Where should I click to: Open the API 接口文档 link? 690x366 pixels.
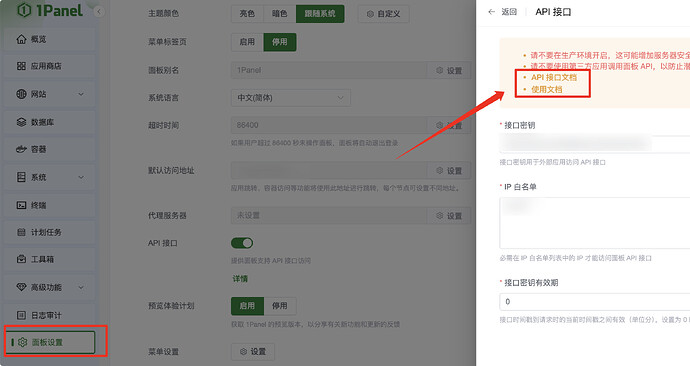click(x=554, y=77)
